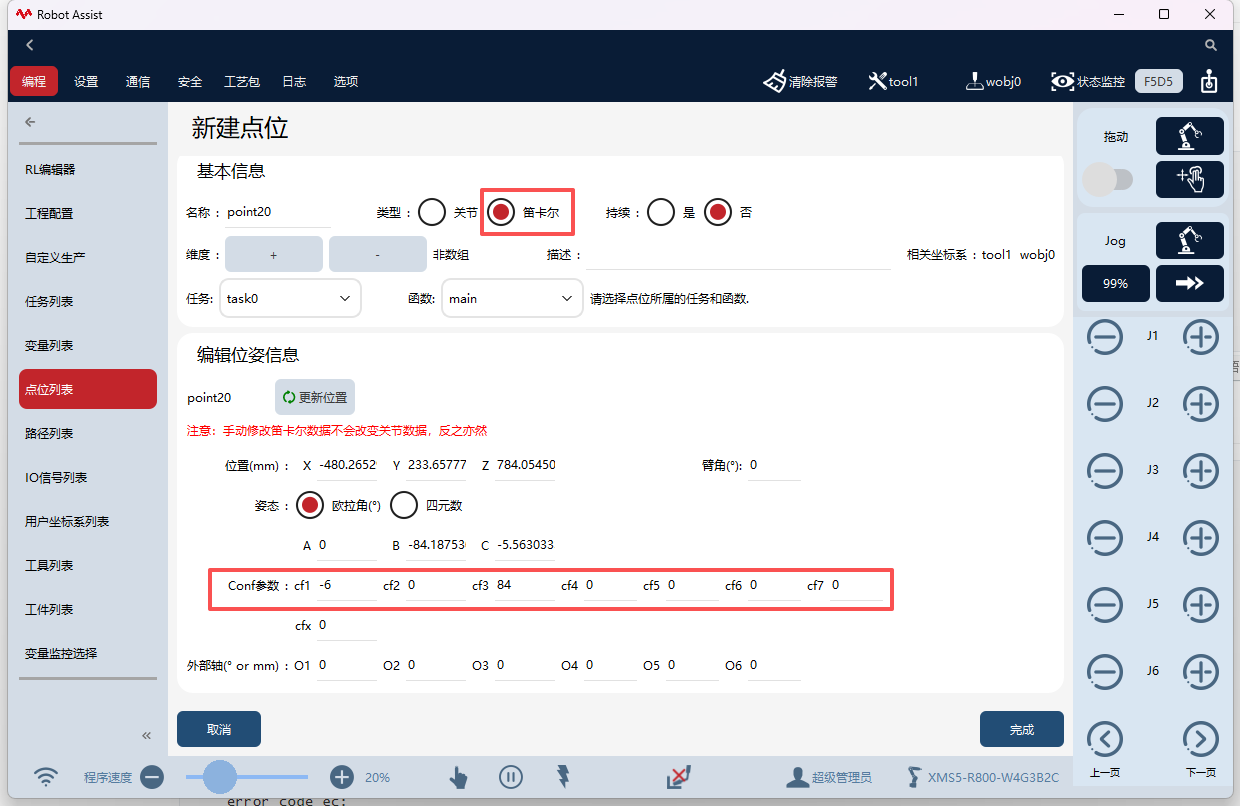Pause program with the pause icon

pyautogui.click(x=510, y=777)
